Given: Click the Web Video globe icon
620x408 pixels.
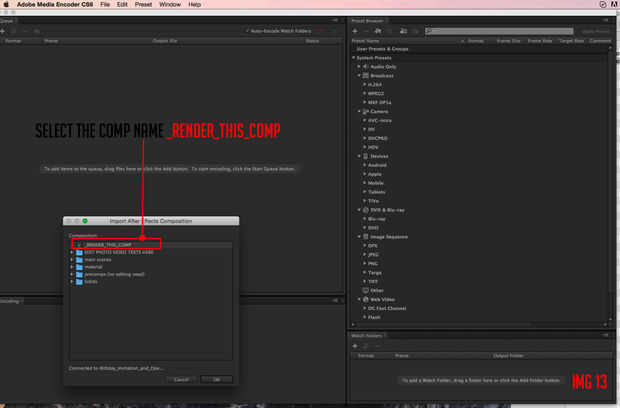Looking at the screenshot, I should click(x=366, y=299).
